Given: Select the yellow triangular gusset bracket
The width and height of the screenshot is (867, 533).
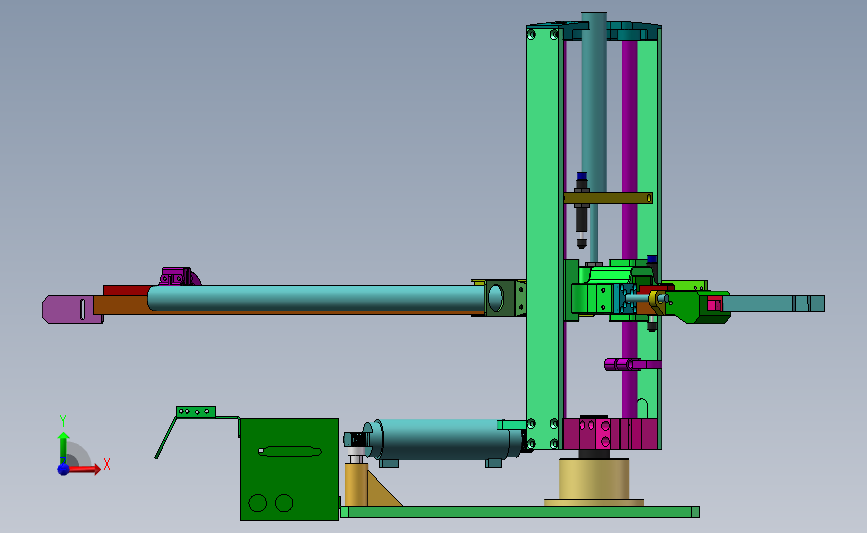Looking at the screenshot, I should coord(383,489).
